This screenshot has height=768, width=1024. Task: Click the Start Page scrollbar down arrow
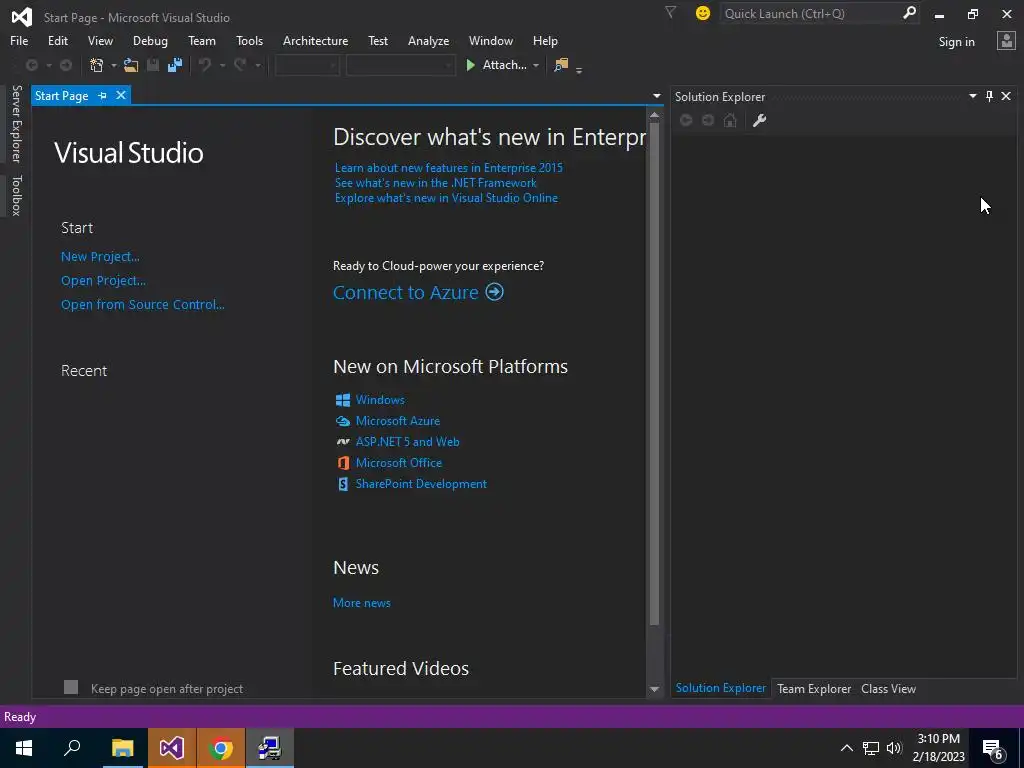(x=654, y=690)
